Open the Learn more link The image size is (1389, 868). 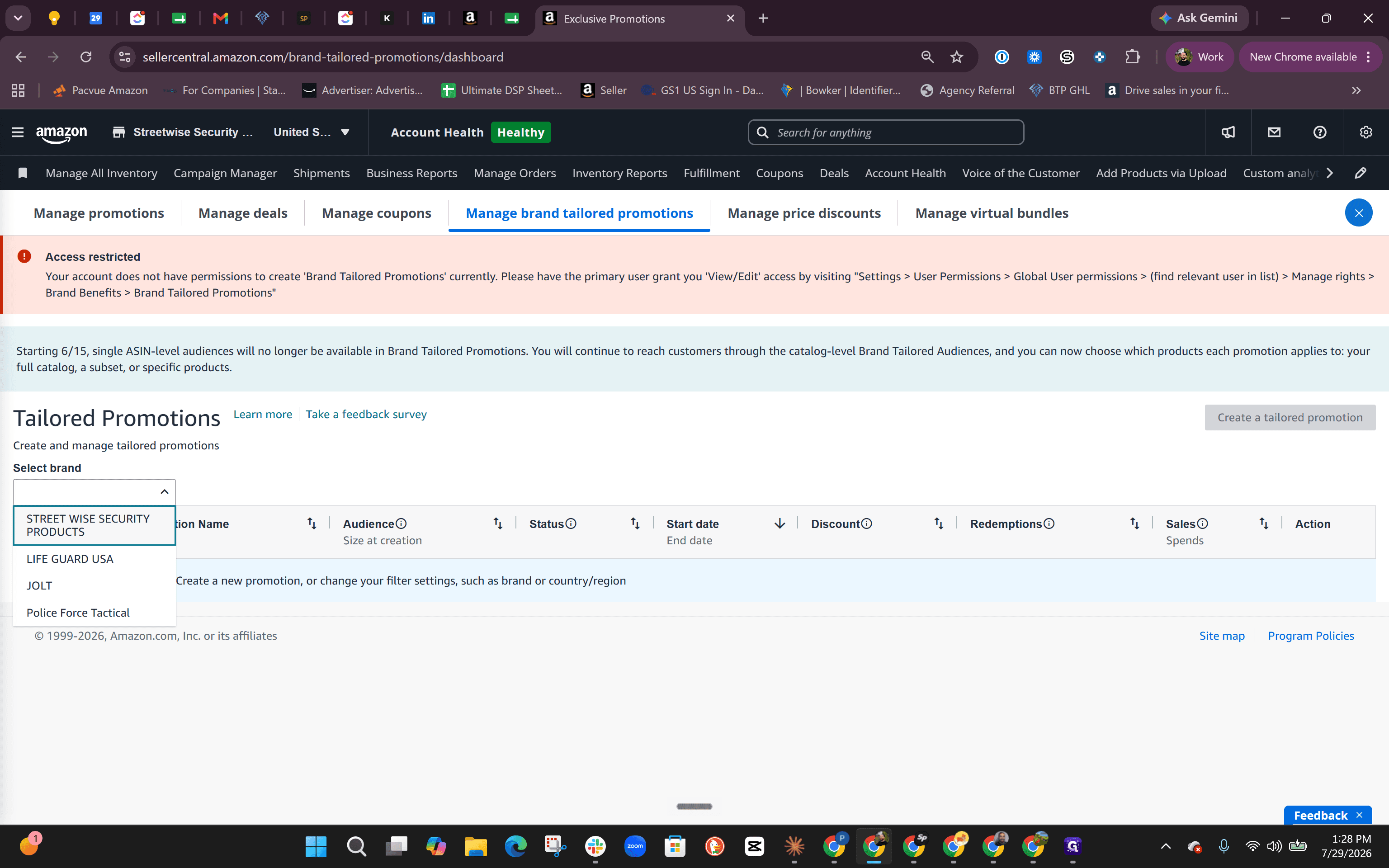(x=263, y=414)
